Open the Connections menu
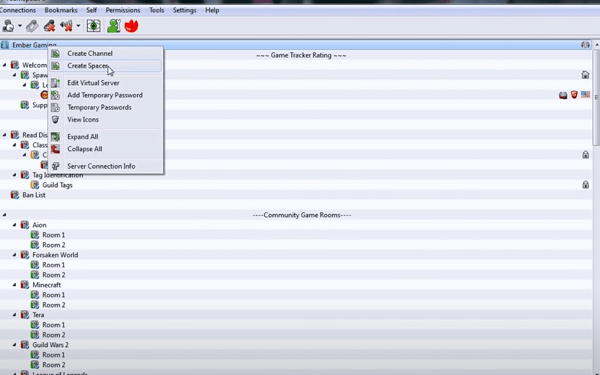Screen dimensions: 600x375 click(x=18, y=10)
